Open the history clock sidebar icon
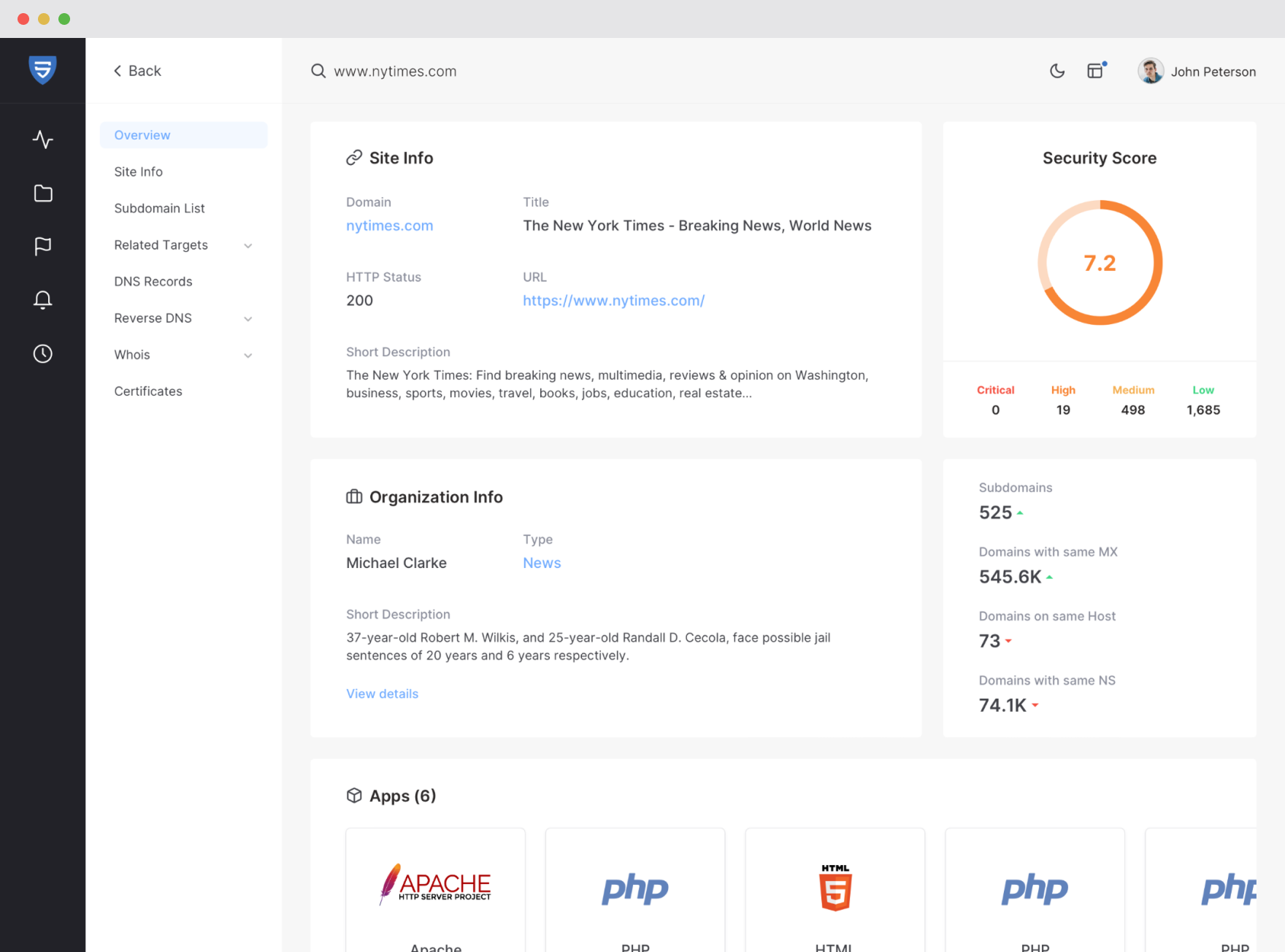 click(x=43, y=353)
